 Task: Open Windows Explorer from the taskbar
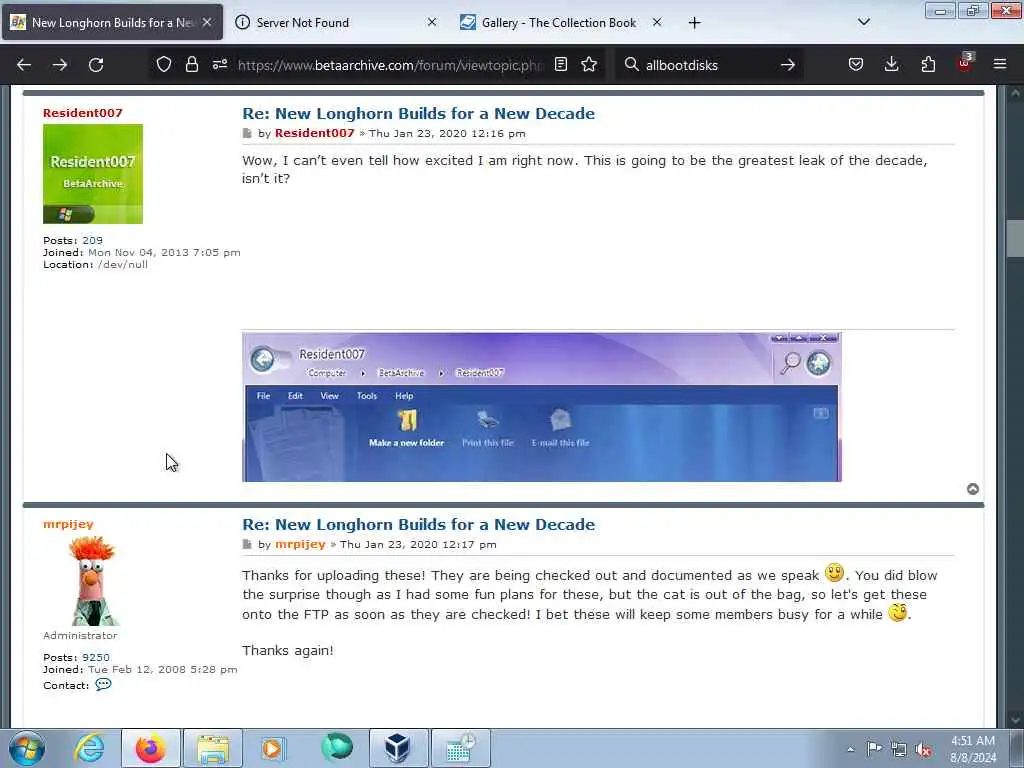pos(213,748)
